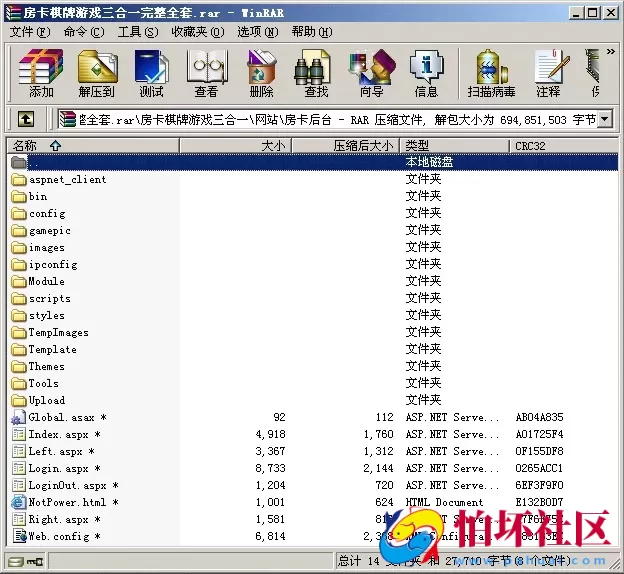Sort by Packed Size (压缩后大小) header
This screenshot has height=574, width=624.
(345, 146)
